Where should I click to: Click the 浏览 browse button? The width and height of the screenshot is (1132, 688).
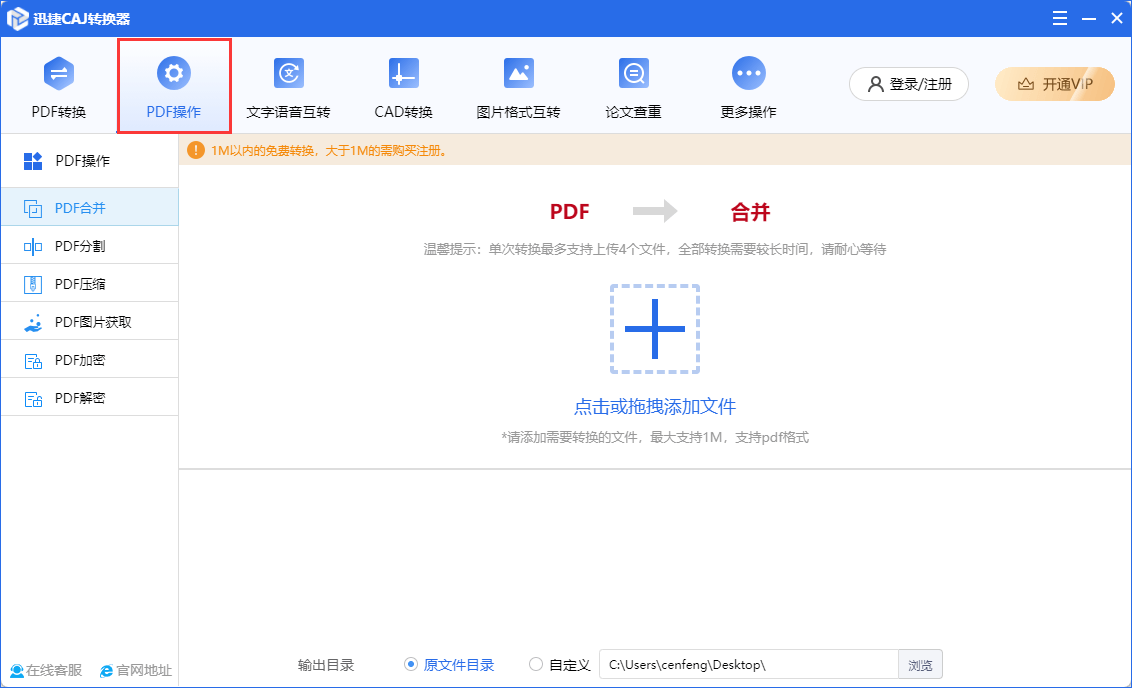(920, 665)
